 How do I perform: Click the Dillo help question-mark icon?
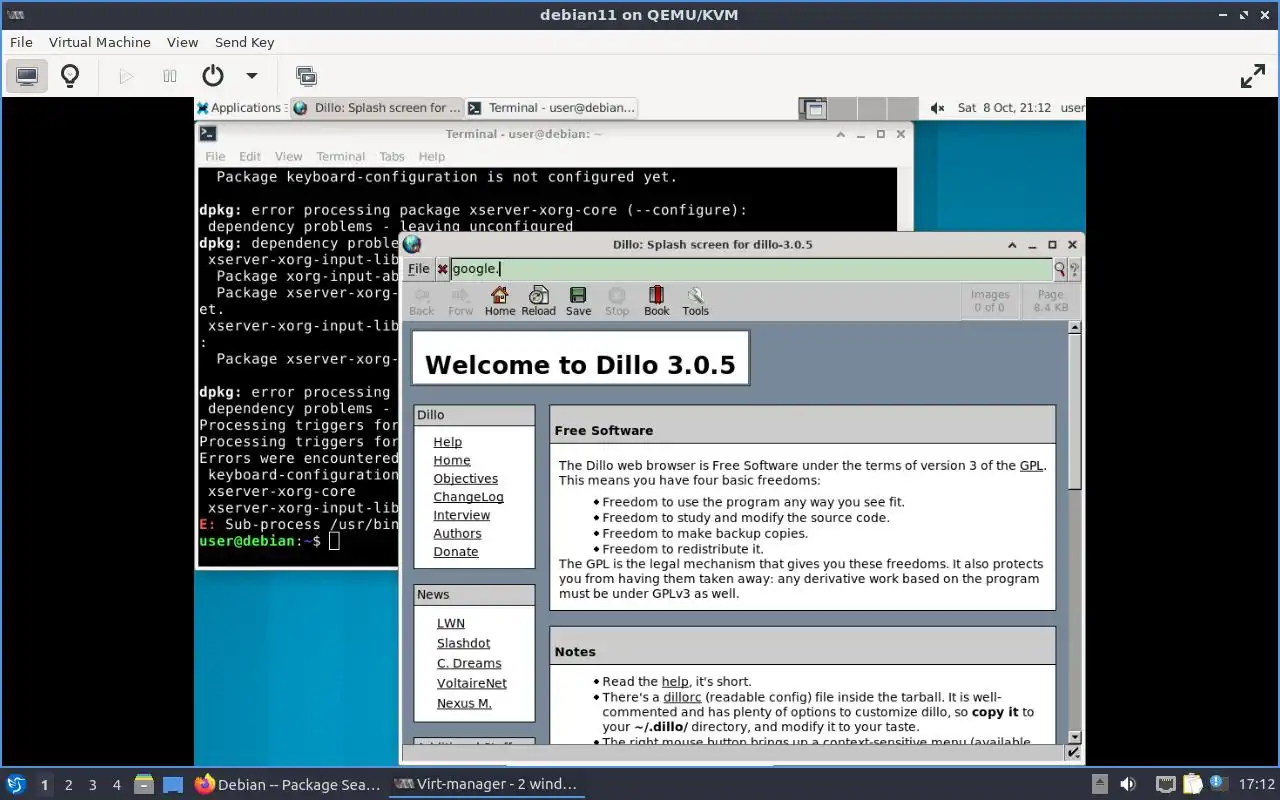pyautogui.click(x=1075, y=269)
